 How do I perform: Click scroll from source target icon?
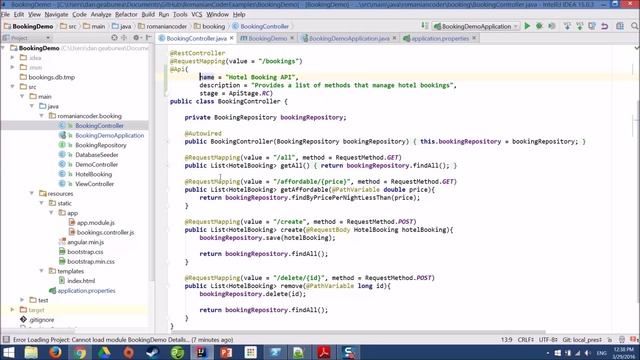pos(114,38)
